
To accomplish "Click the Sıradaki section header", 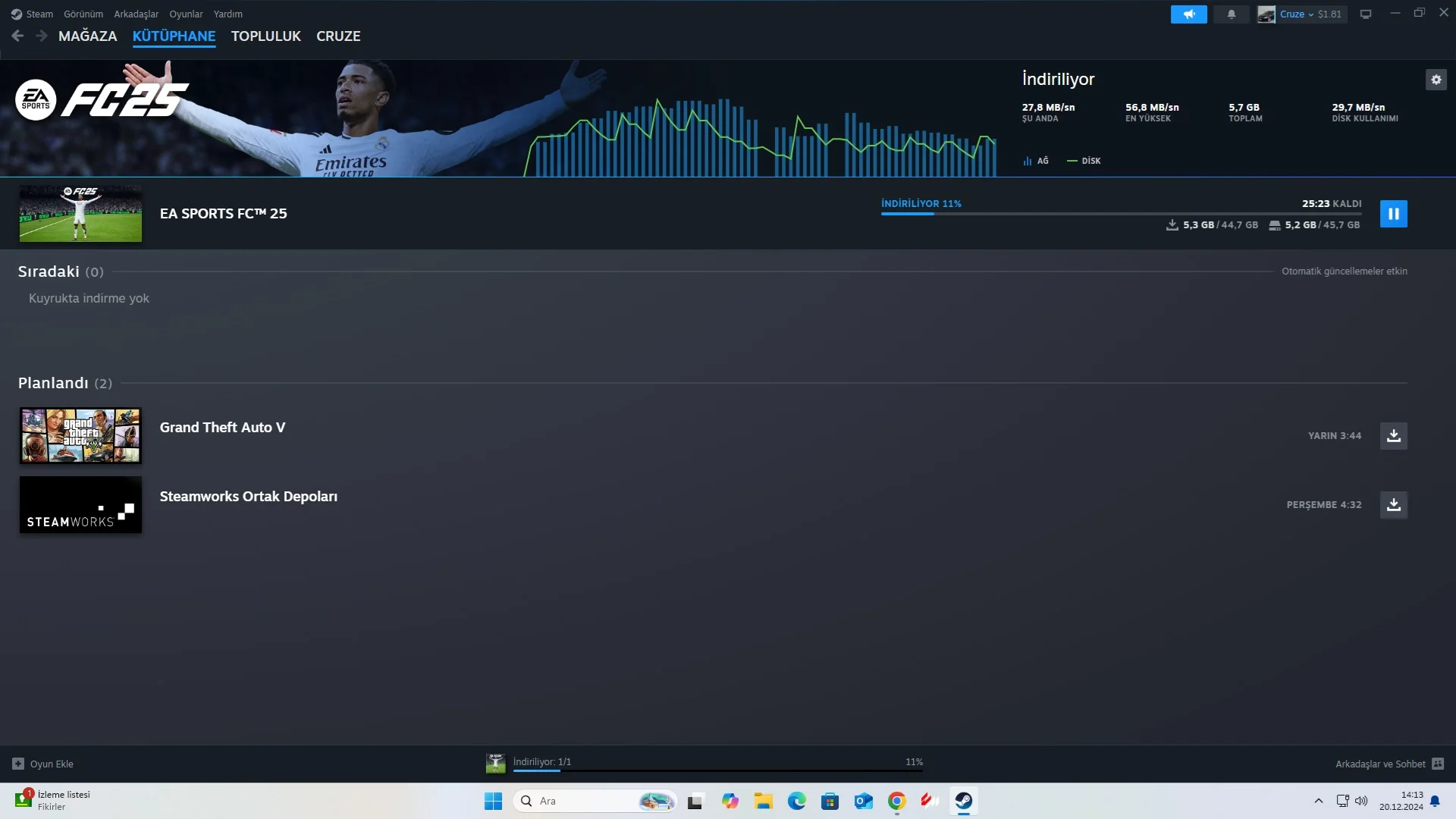I will [61, 271].
